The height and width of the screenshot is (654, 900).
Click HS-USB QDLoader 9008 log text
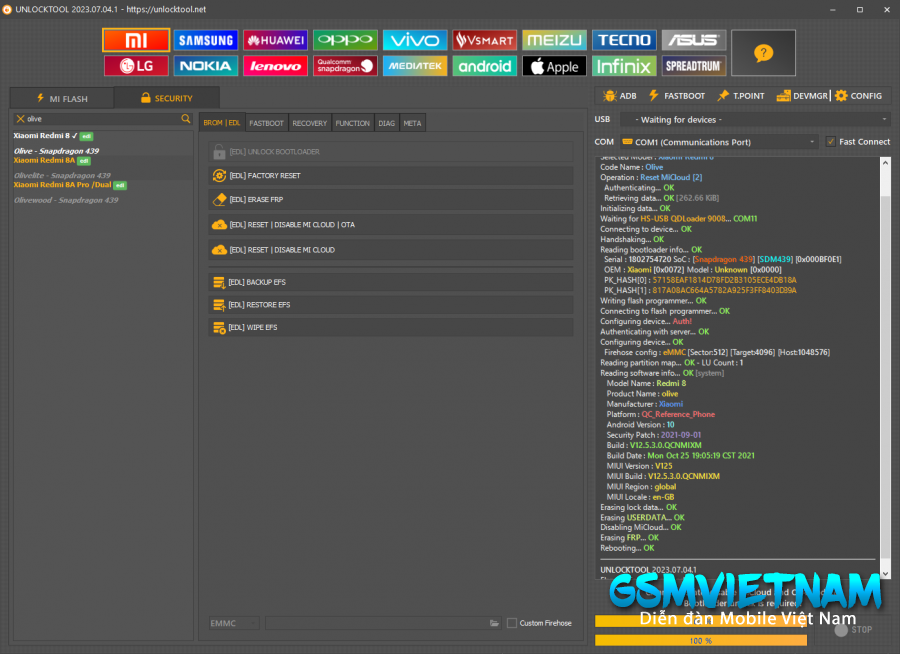(682, 219)
